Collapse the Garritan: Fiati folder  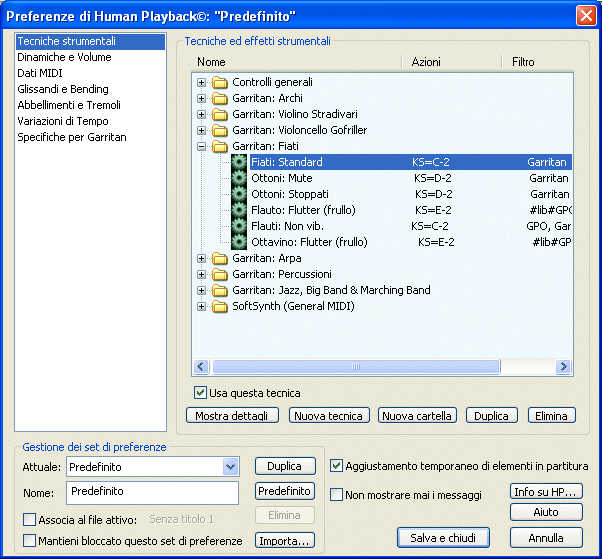202,146
